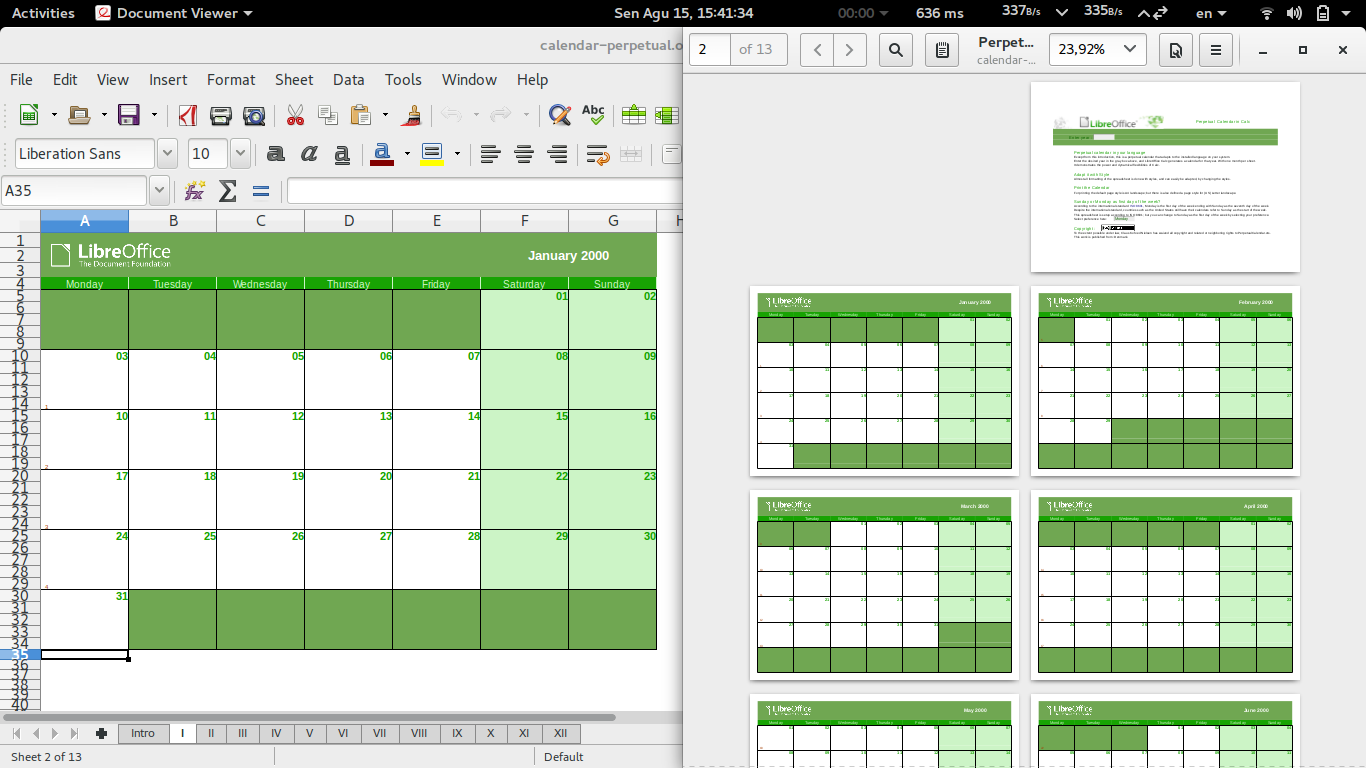
Task: Toggle italic formatting
Action: pos(309,153)
